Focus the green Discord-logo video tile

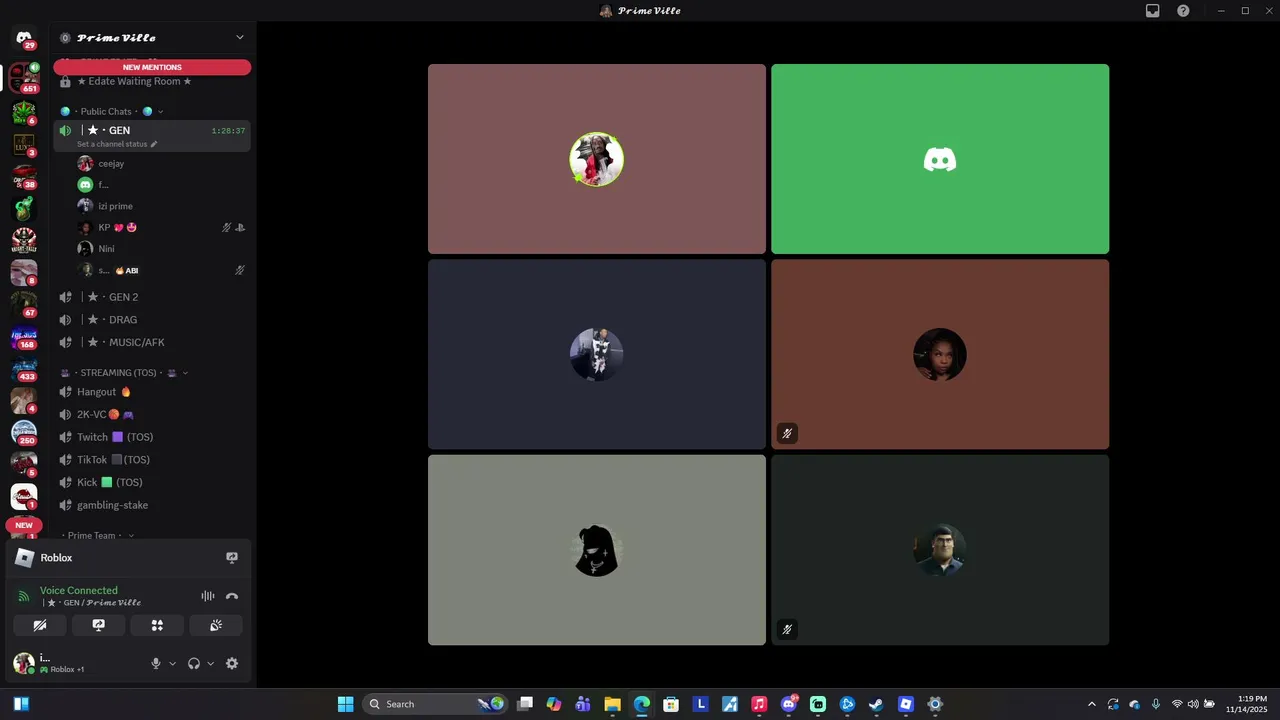[x=940, y=159]
